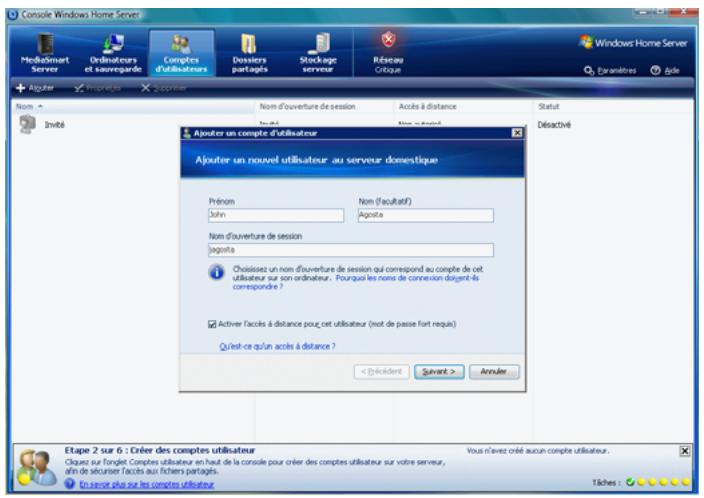Click the console window title icon
Viewport: 704px width, 498px height.
(x=13, y=14)
